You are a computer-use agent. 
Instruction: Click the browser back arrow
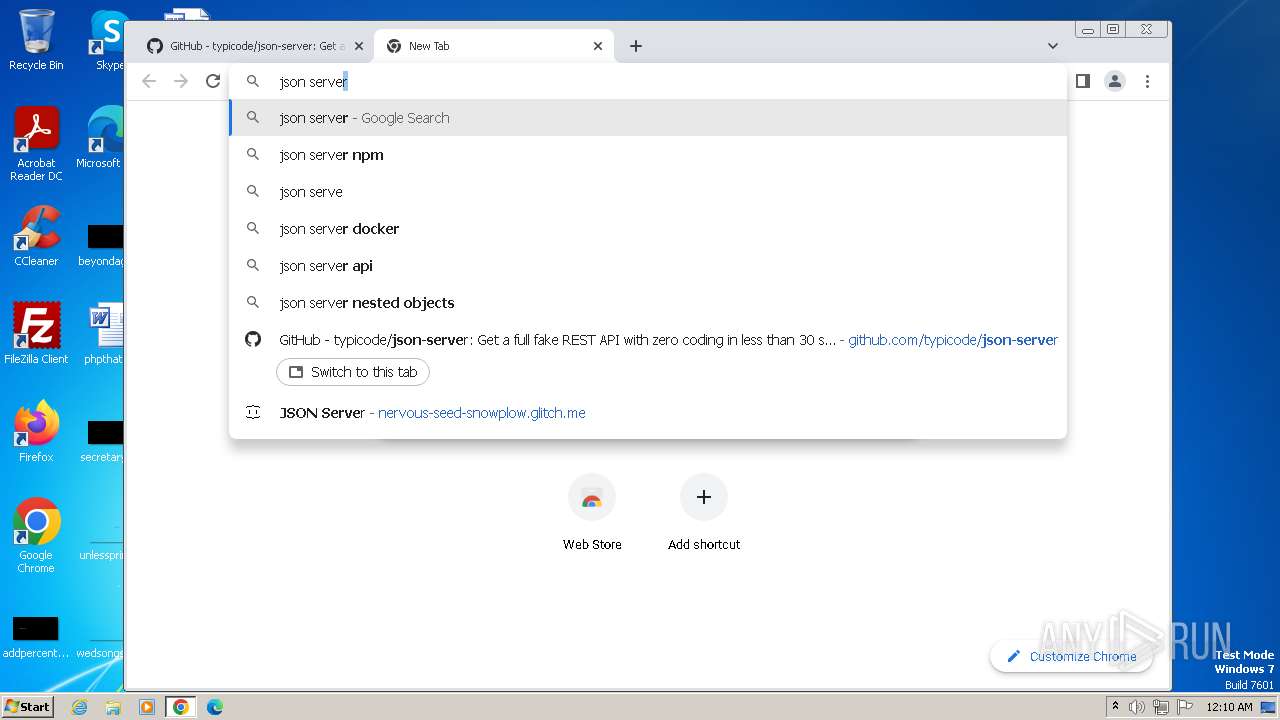(x=149, y=81)
